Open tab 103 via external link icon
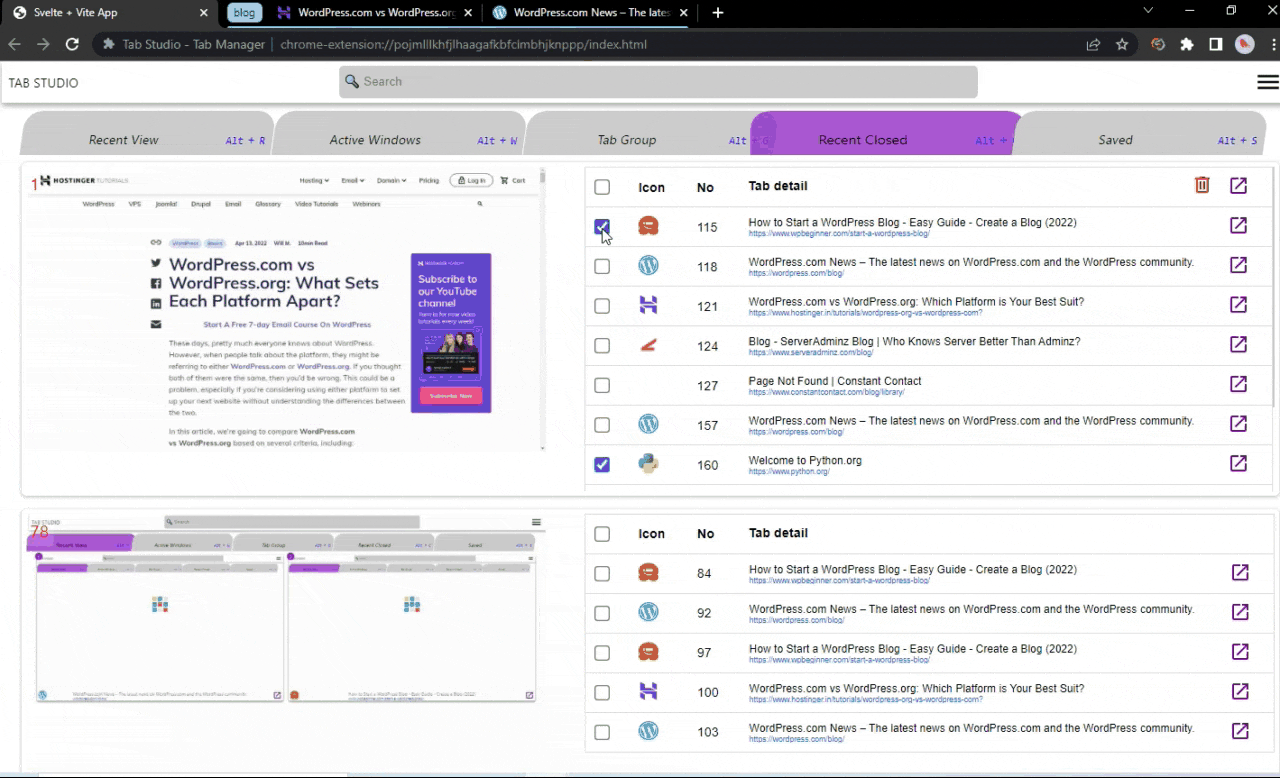 click(1240, 731)
